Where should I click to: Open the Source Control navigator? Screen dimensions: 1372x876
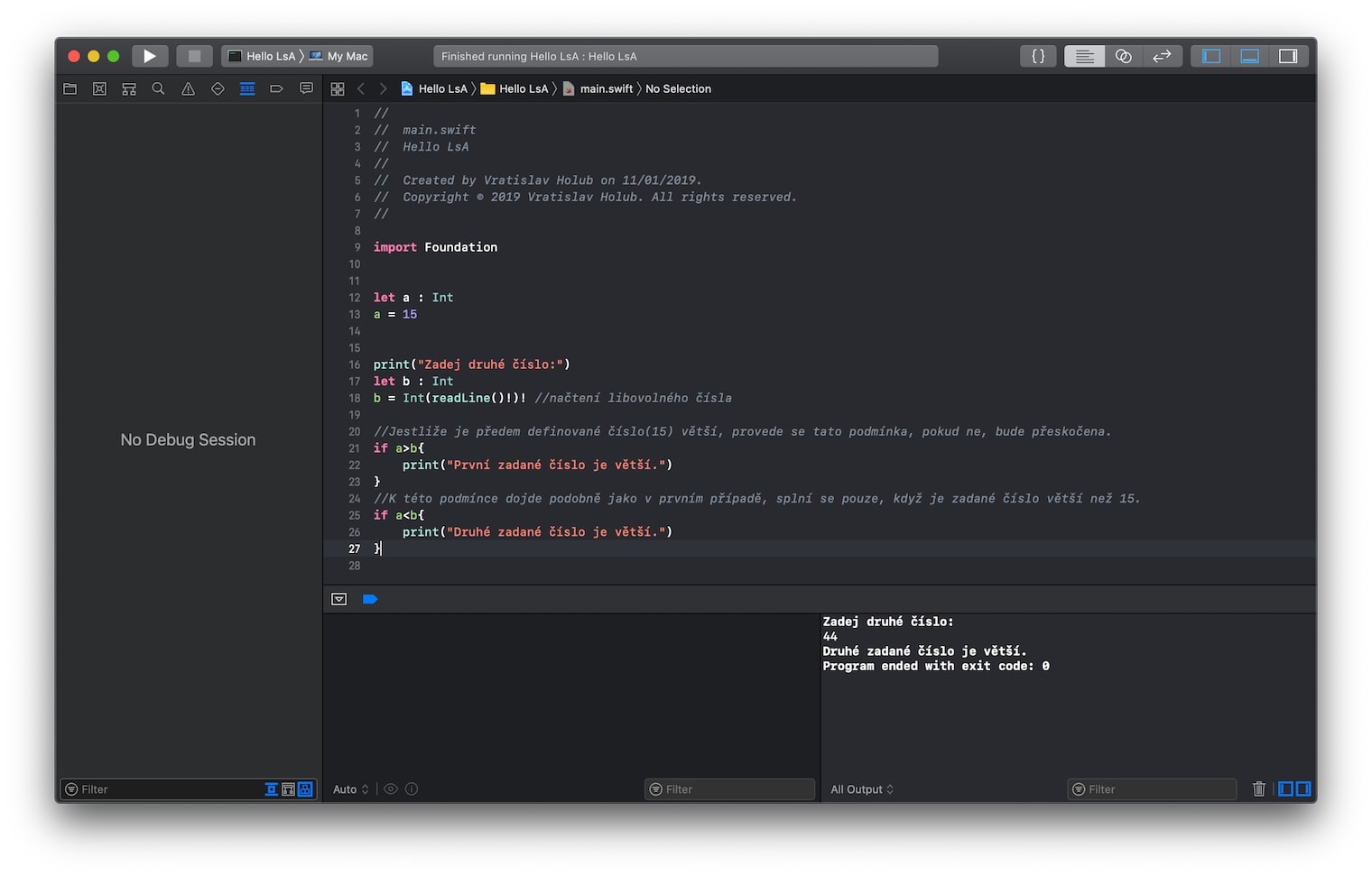coord(99,88)
